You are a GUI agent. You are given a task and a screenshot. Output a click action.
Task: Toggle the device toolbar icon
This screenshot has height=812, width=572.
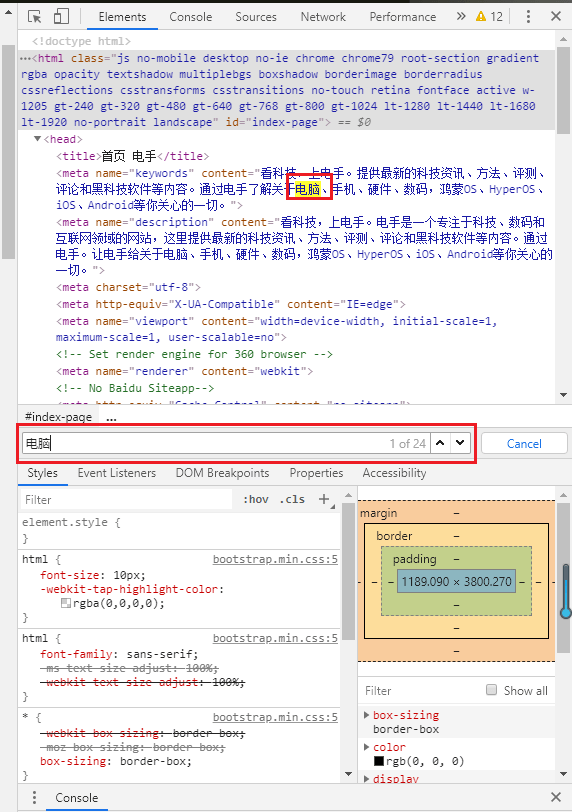tap(61, 17)
